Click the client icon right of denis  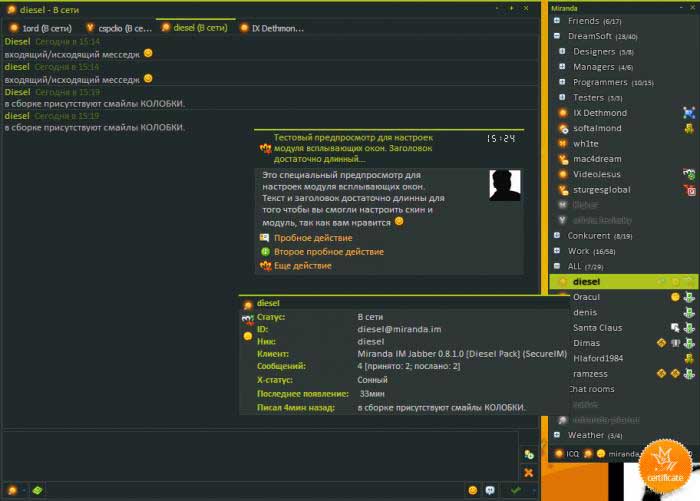pos(689,313)
